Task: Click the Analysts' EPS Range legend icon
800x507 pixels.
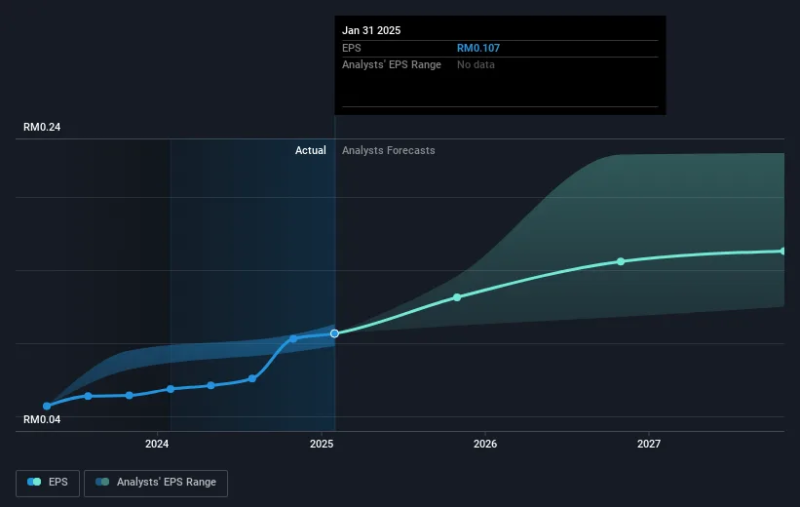Action: tap(102, 482)
